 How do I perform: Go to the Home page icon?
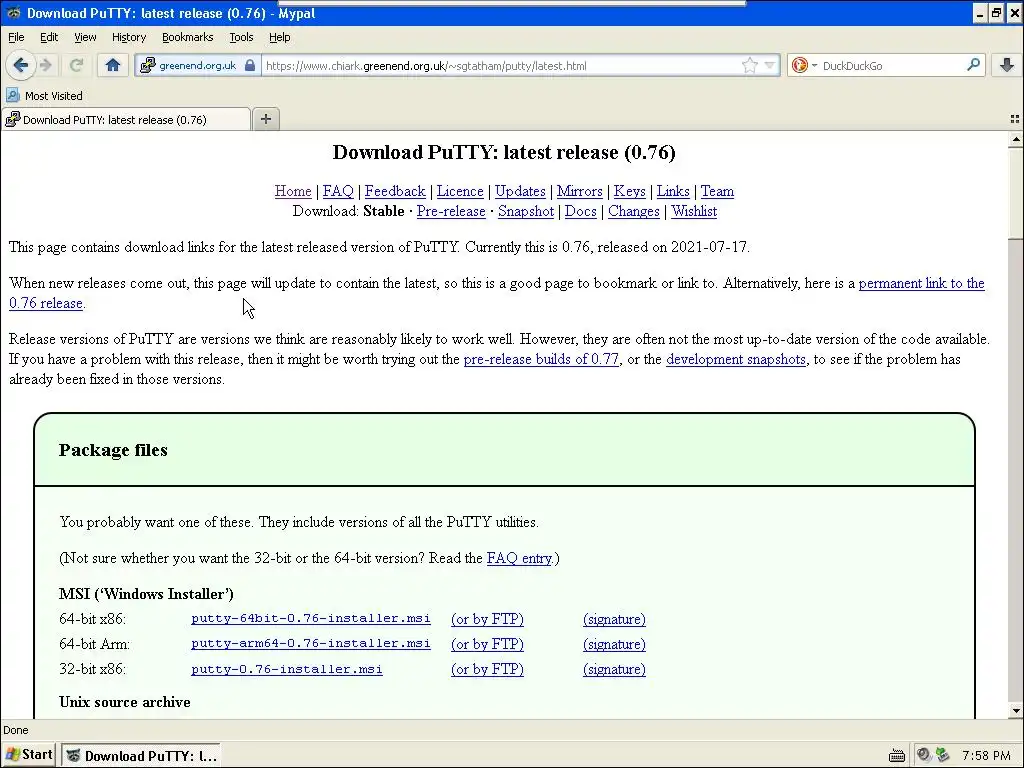click(x=113, y=65)
